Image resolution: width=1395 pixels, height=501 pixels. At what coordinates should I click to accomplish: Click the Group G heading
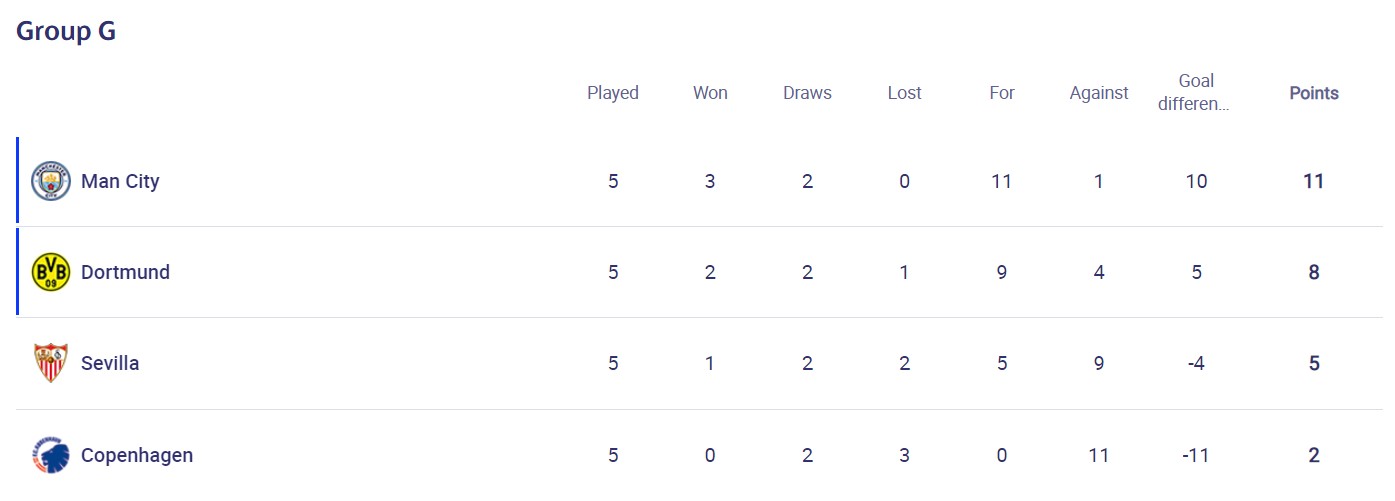66,31
